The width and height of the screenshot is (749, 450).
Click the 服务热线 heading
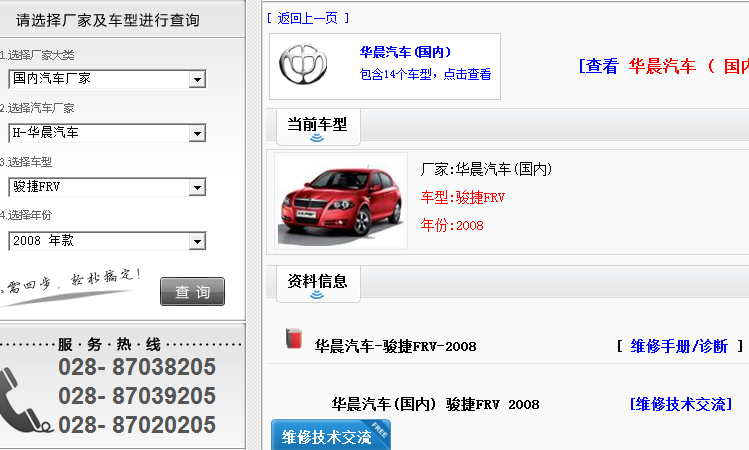pos(109,344)
